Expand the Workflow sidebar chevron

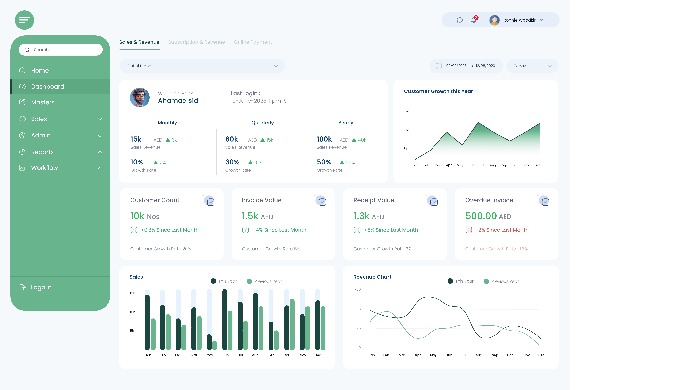click(x=99, y=168)
